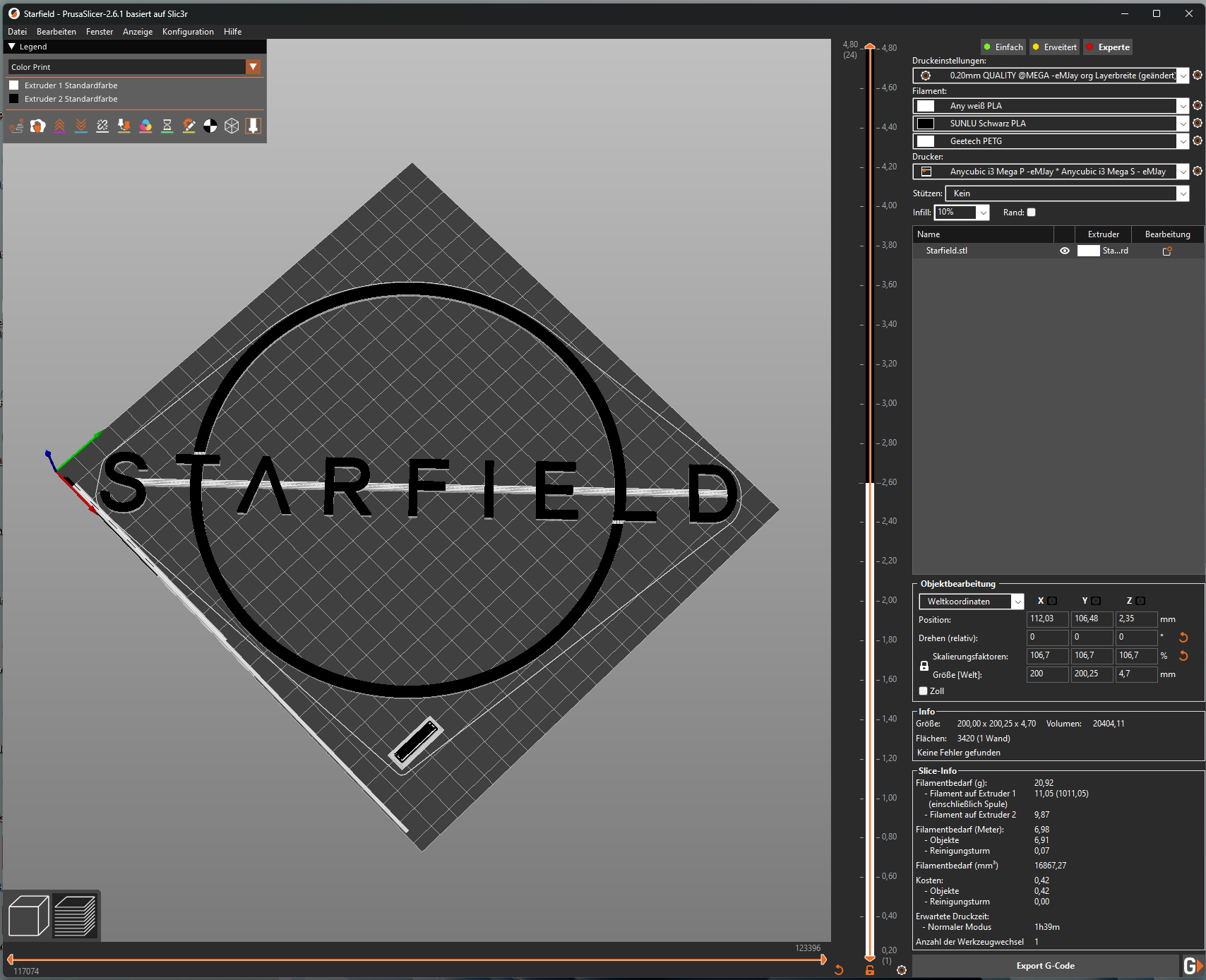The height and width of the screenshot is (980, 1206).
Task: Toggle travel moves visibility in legend toolbar
Action: point(16,126)
